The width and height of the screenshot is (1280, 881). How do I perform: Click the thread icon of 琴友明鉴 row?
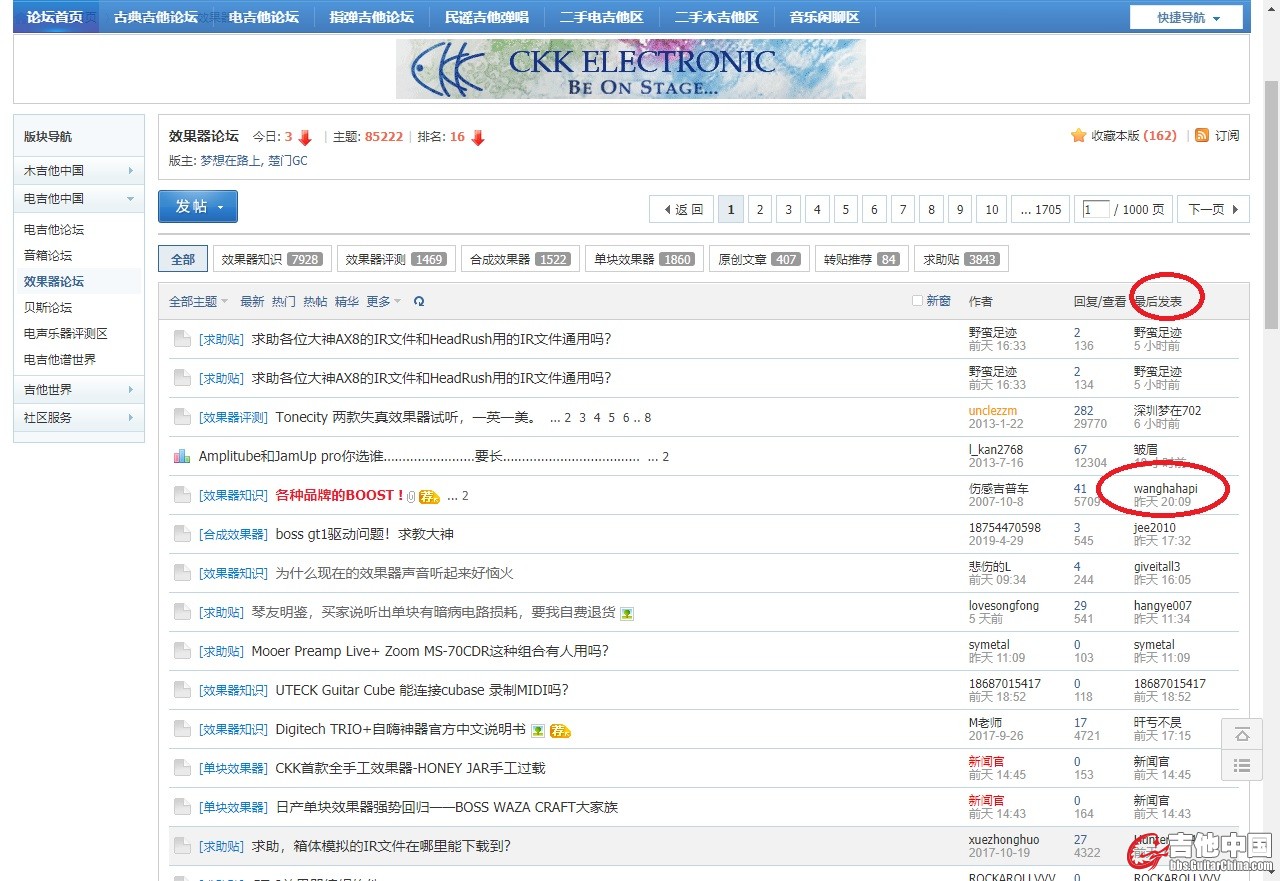pyautogui.click(x=181, y=612)
